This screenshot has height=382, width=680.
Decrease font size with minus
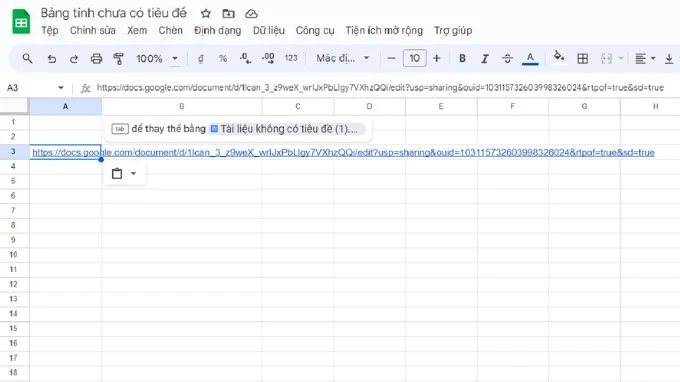tap(391, 58)
